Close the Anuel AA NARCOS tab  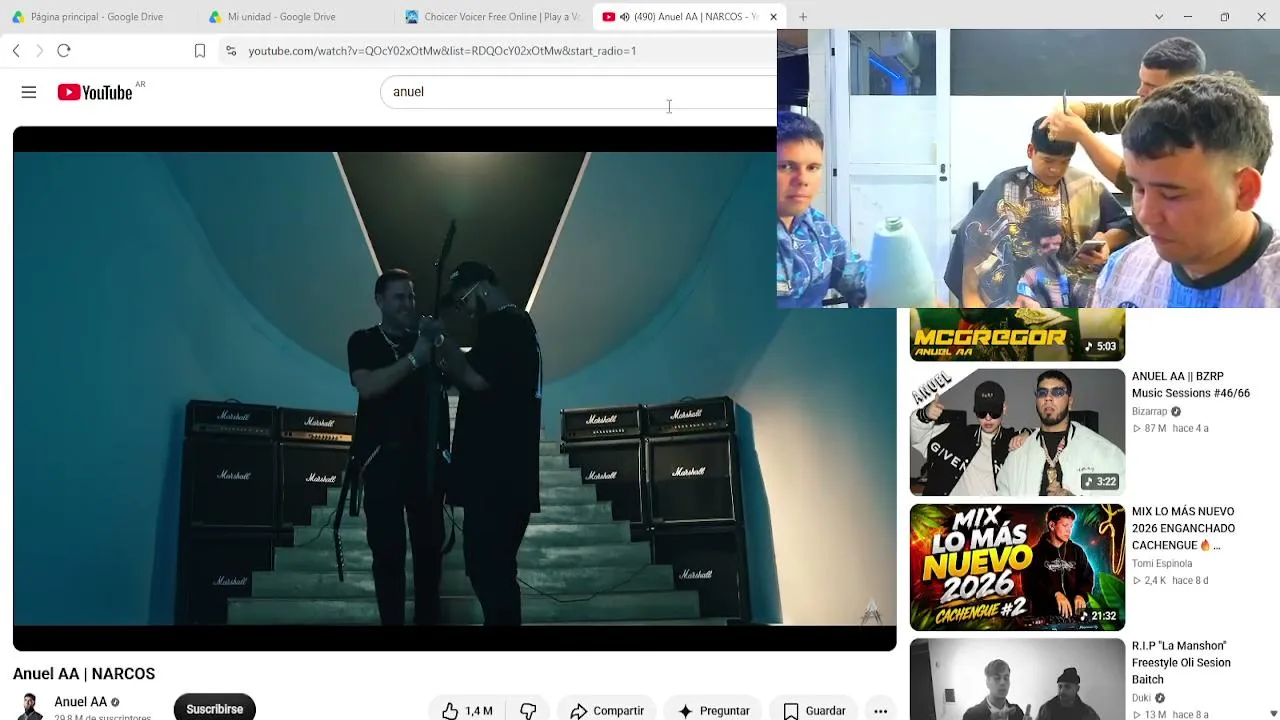(x=773, y=17)
